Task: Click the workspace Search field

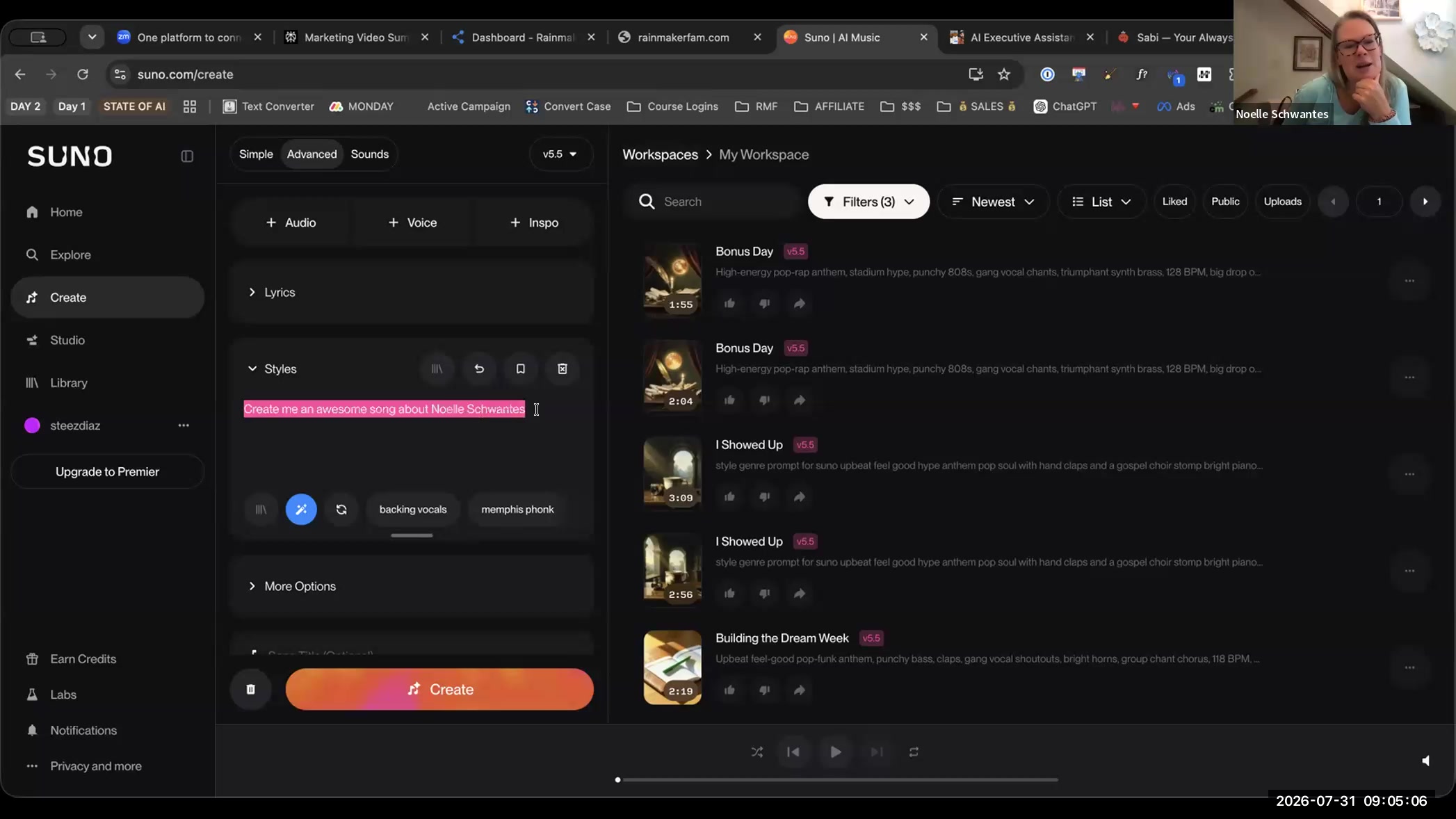Action: point(715,202)
